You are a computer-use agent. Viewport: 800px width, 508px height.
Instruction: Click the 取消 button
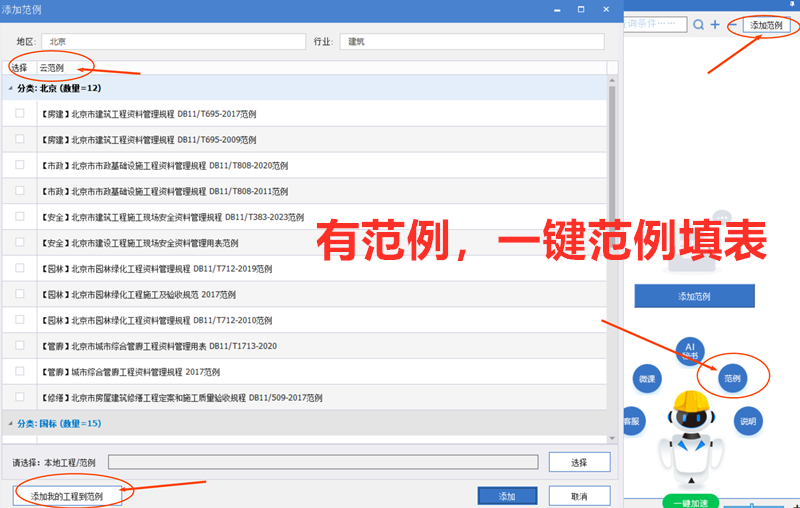click(579, 496)
